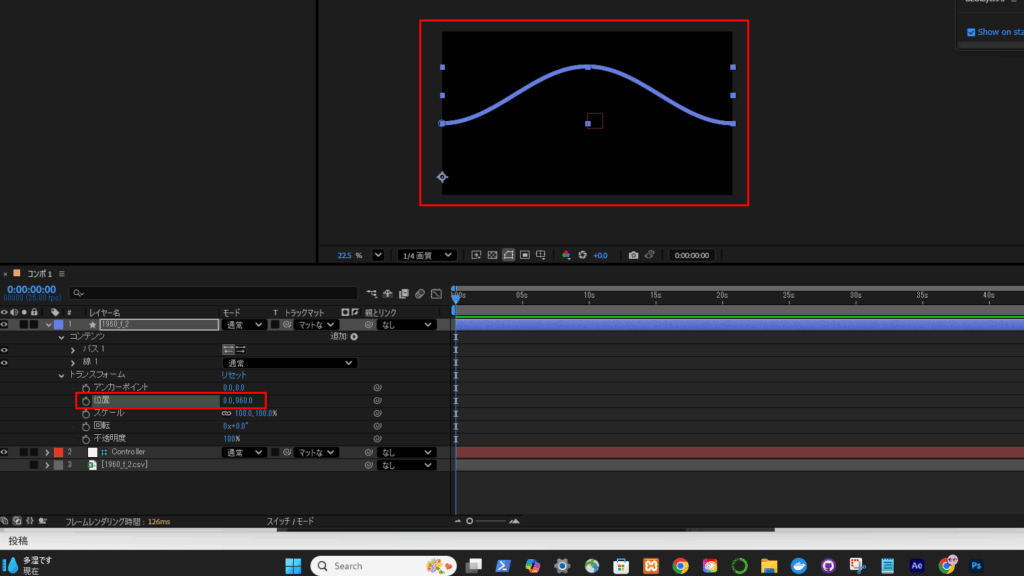Click the constrain proportions link icon for scale
This screenshot has height=576, width=1024.
click(x=226, y=413)
